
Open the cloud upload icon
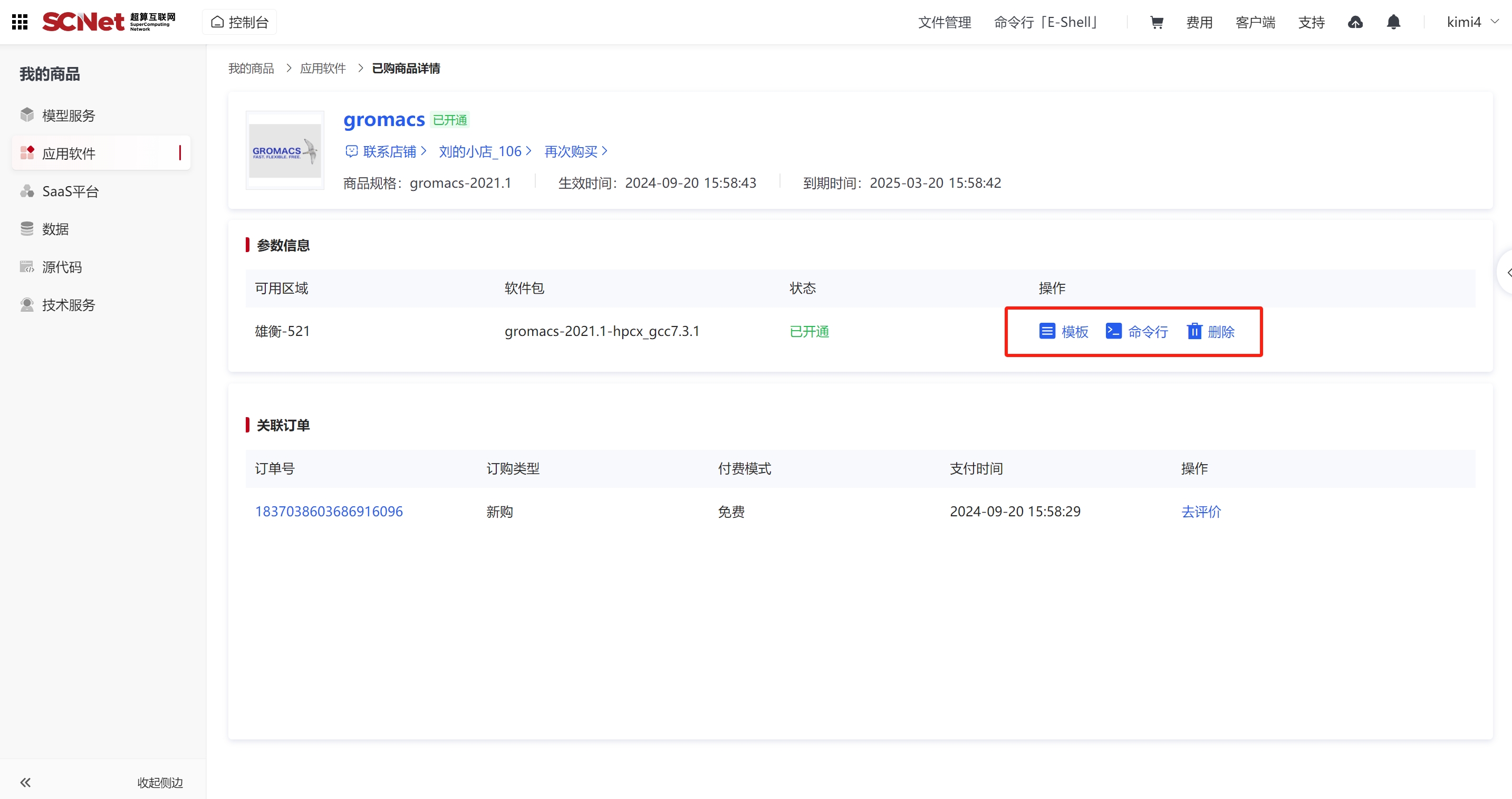(1355, 22)
